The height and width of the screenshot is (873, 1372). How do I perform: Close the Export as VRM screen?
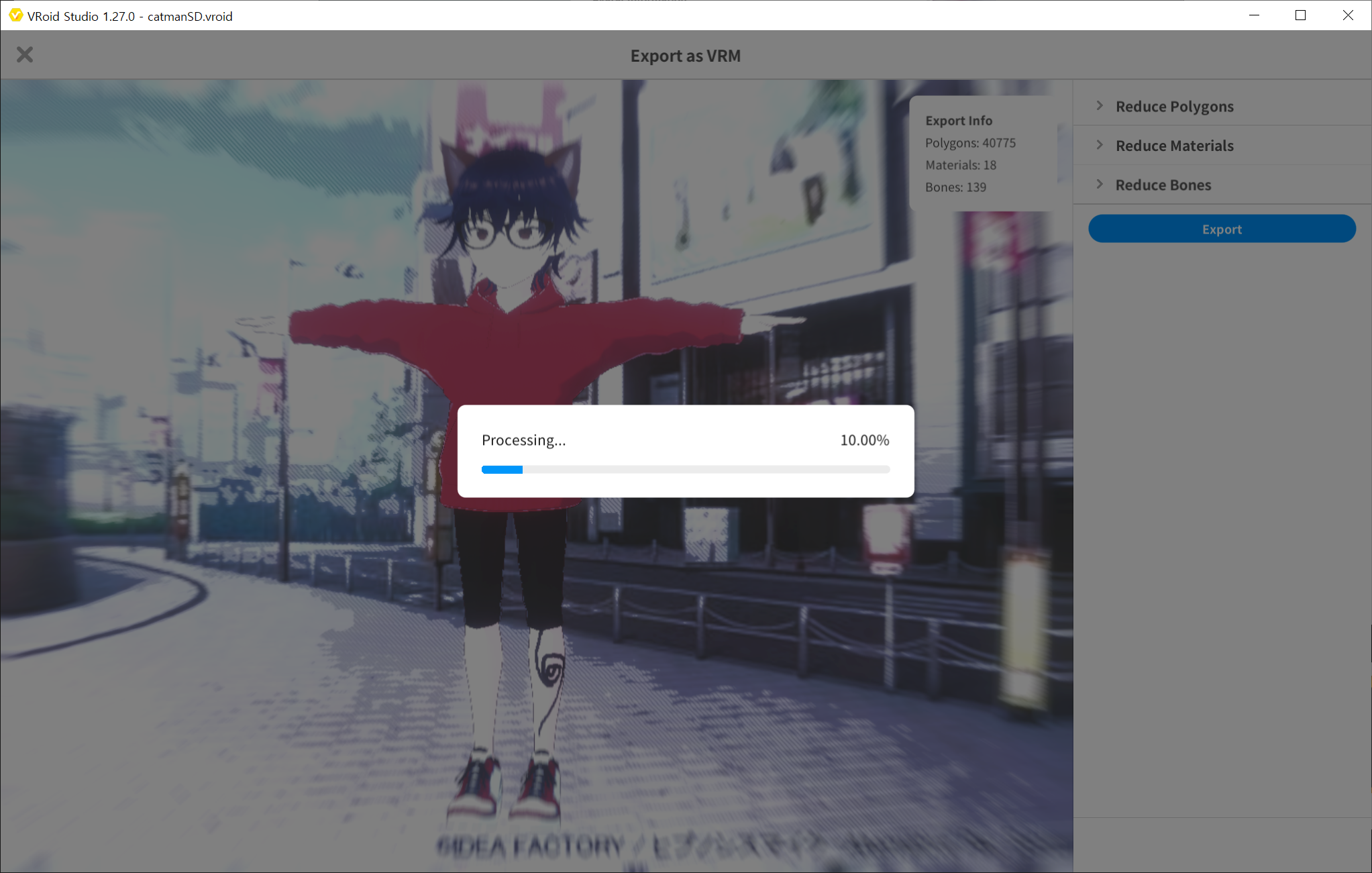[25, 54]
